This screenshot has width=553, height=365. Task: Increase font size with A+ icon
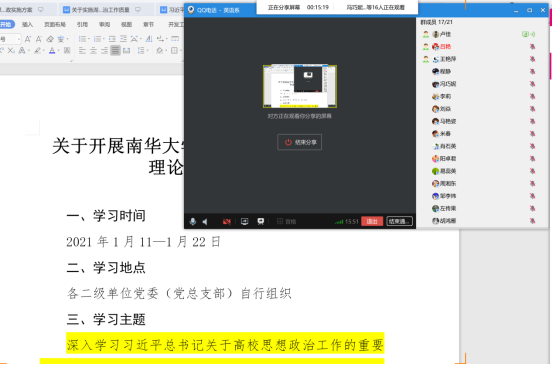(x=28, y=39)
